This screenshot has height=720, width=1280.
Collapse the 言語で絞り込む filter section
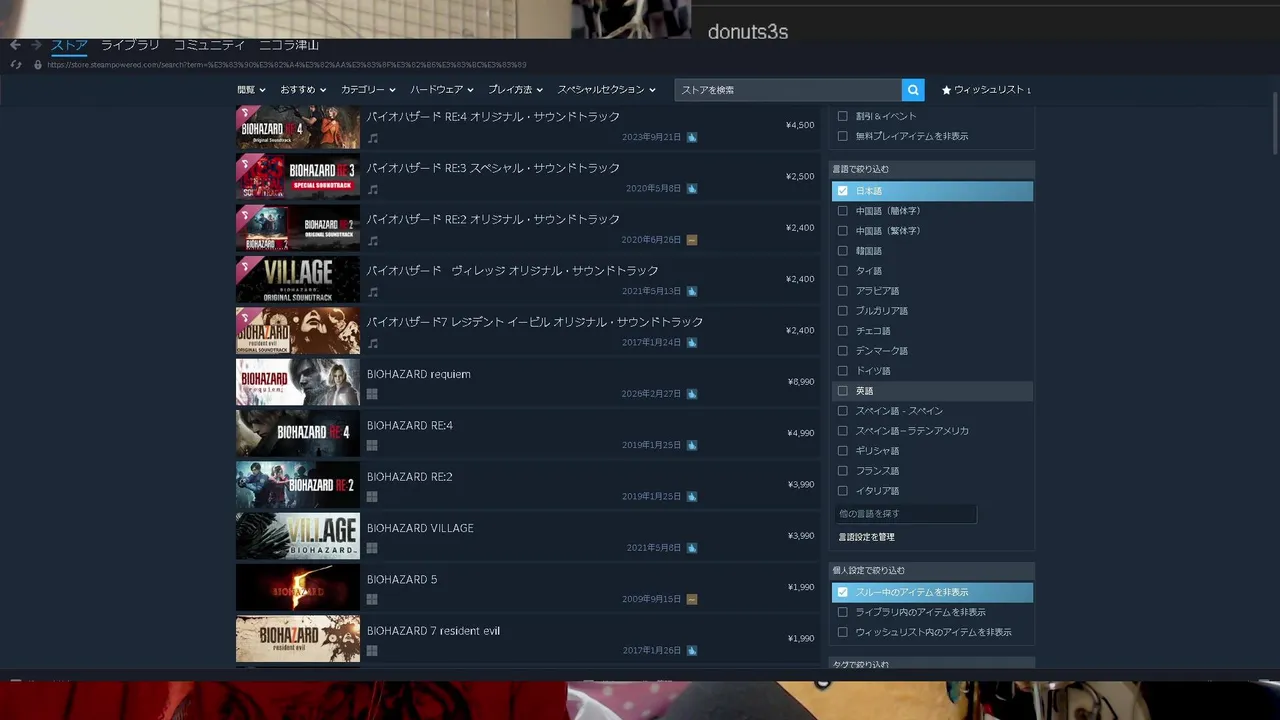click(x=932, y=169)
